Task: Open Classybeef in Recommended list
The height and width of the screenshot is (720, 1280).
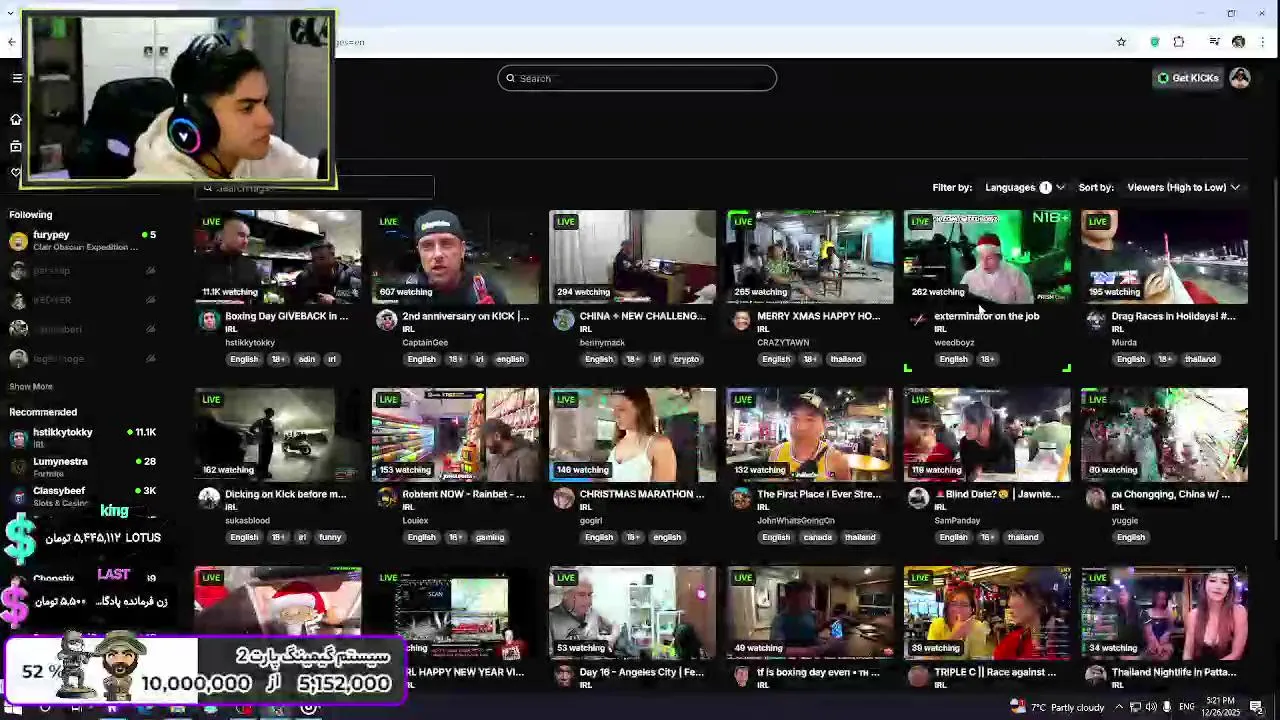Action: tap(83, 496)
